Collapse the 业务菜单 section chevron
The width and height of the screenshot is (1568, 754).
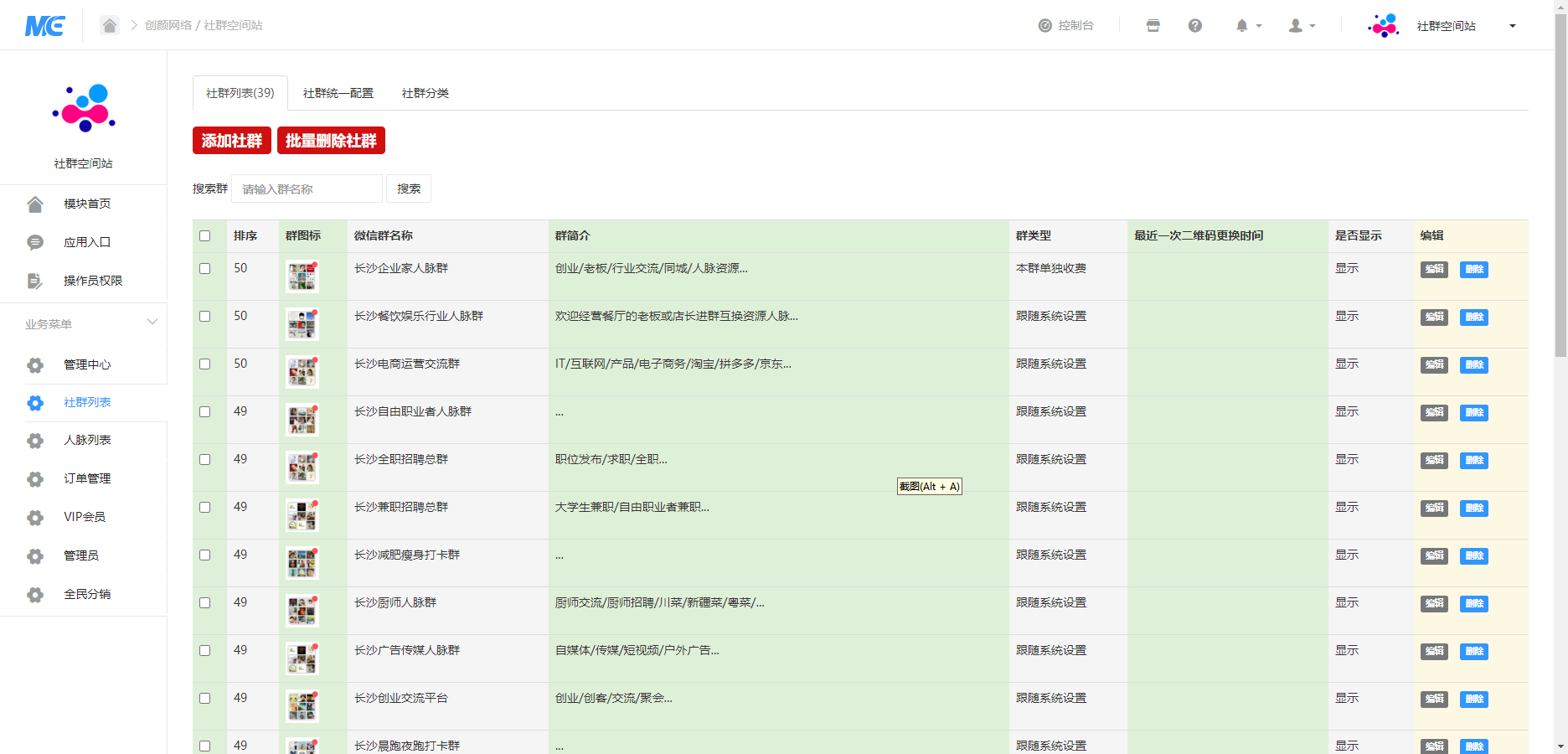[x=152, y=322]
